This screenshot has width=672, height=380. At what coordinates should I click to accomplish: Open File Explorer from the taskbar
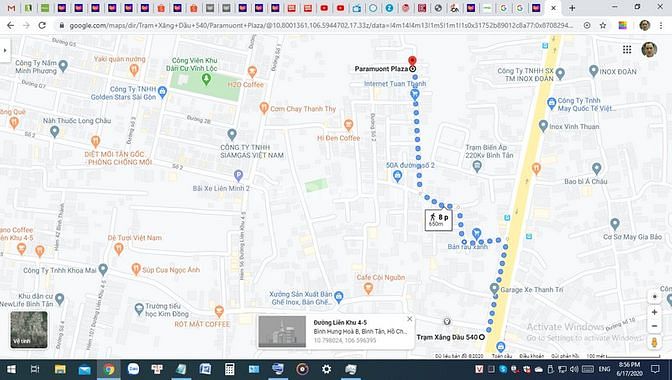(x=60, y=369)
